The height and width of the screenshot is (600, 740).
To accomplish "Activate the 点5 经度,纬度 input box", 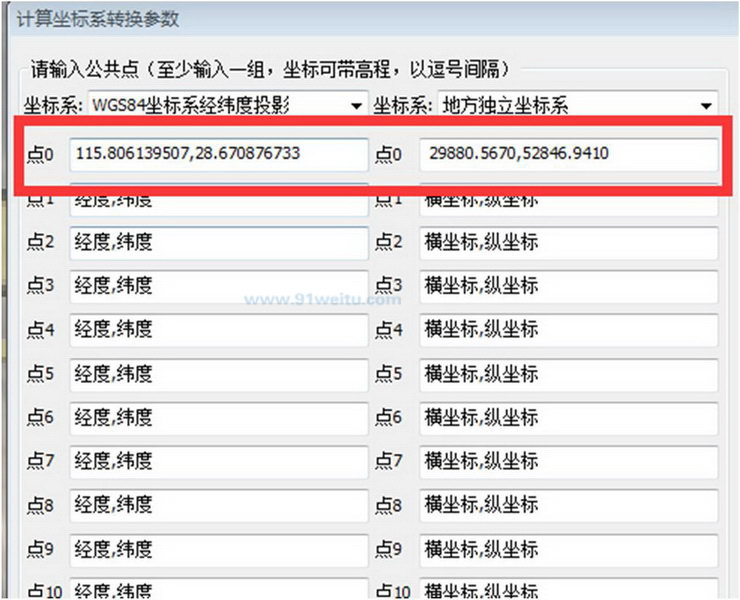I will 219,375.
